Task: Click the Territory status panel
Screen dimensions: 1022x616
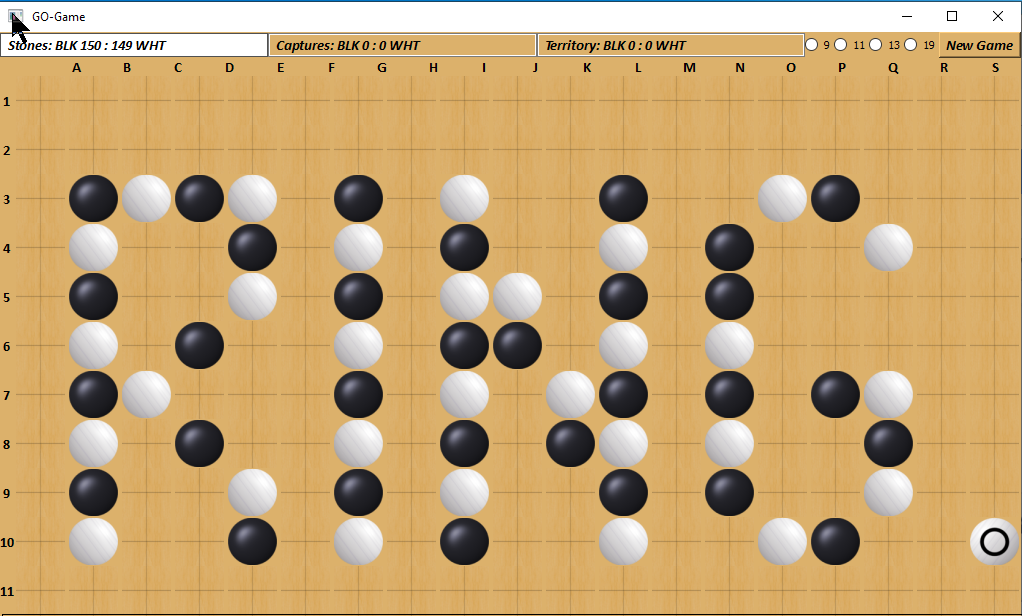Action: [x=670, y=45]
